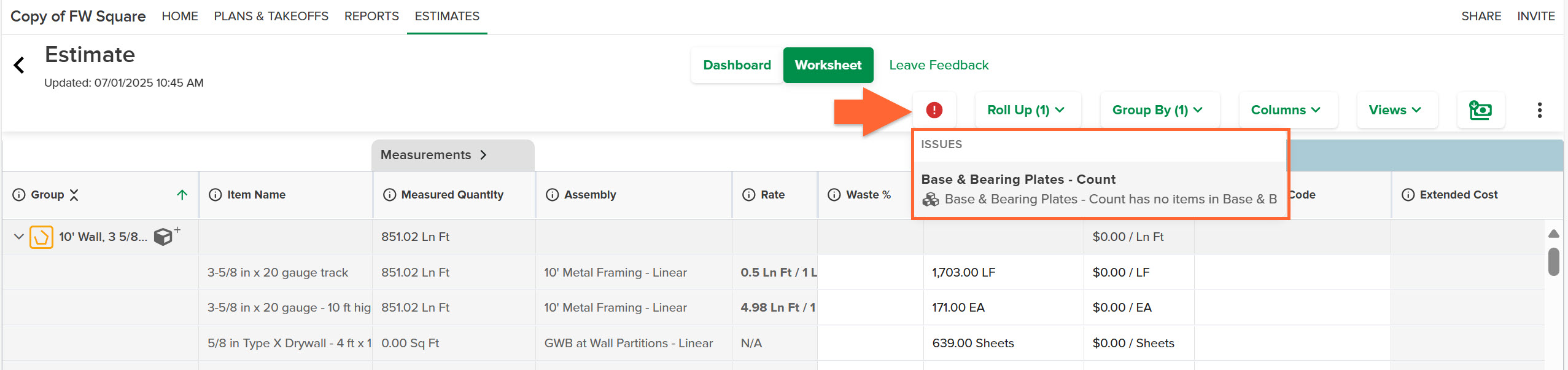Switch to the Dashboard tab
Screen dimensions: 1568x370
737,65
